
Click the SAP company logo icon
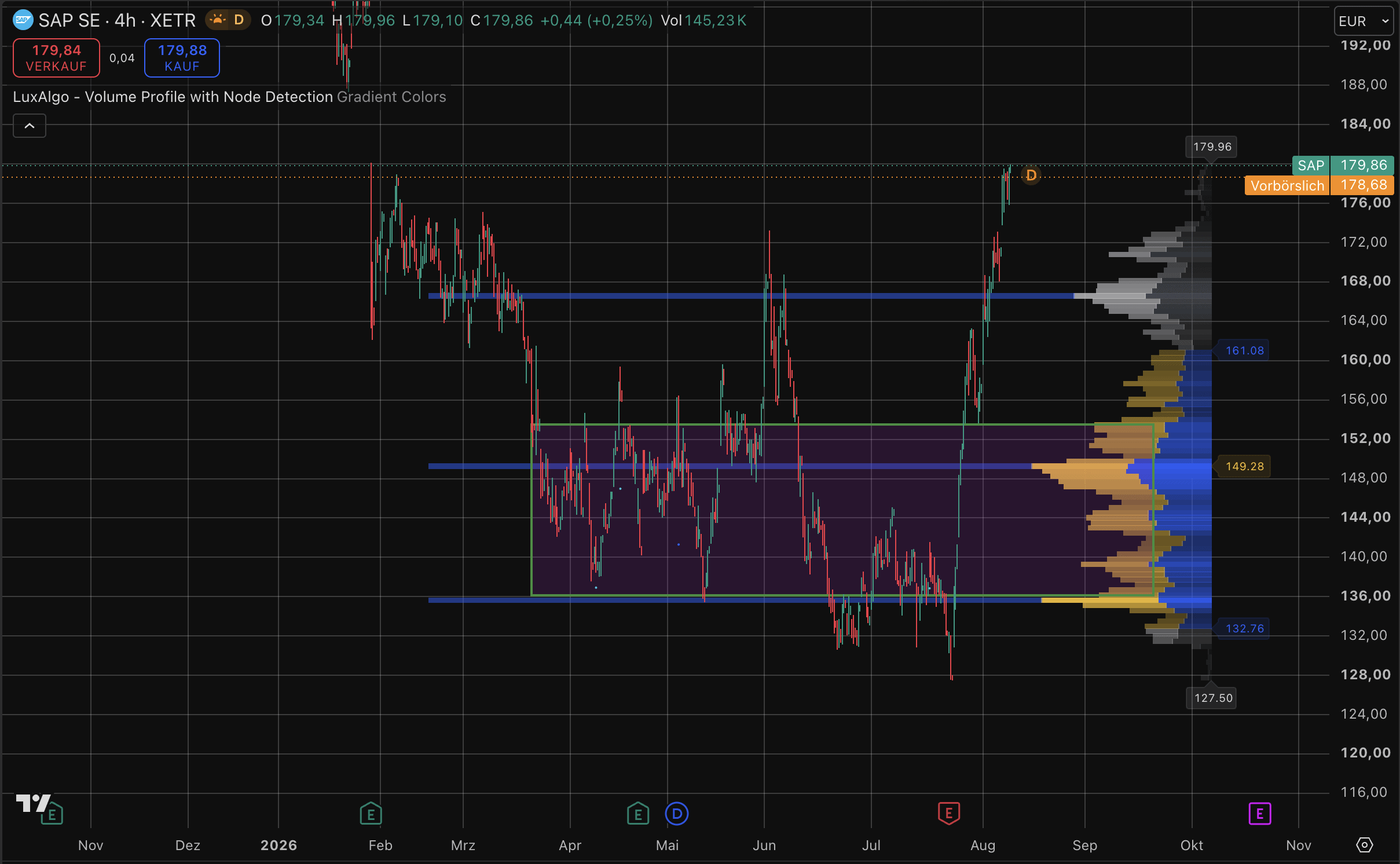[23, 20]
